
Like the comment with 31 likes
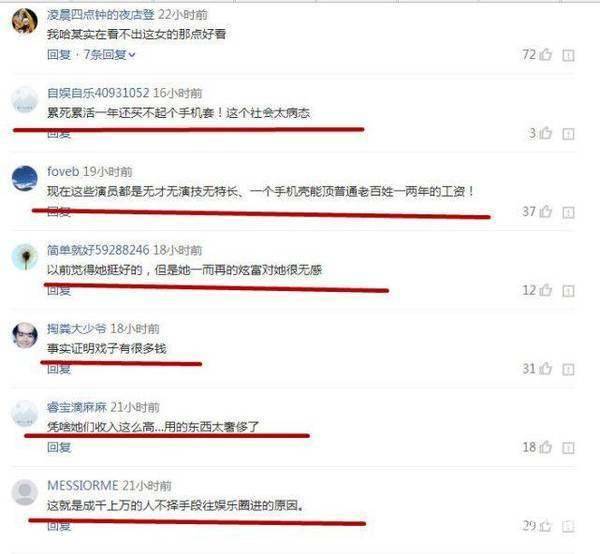point(545,369)
